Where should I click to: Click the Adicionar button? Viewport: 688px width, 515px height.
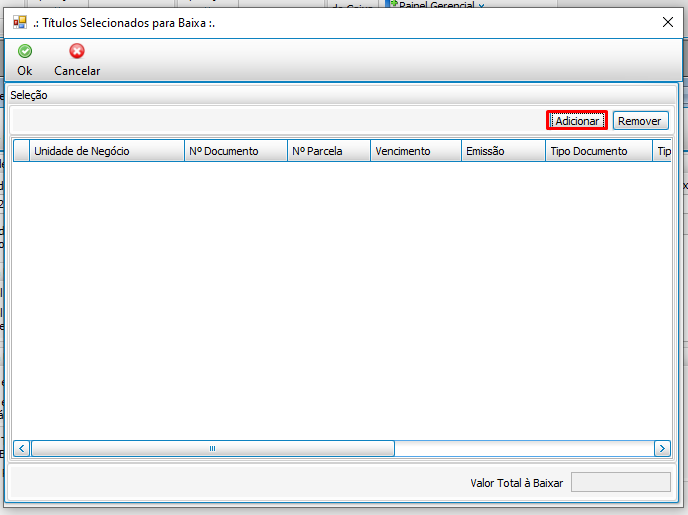click(x=577, y=120)
